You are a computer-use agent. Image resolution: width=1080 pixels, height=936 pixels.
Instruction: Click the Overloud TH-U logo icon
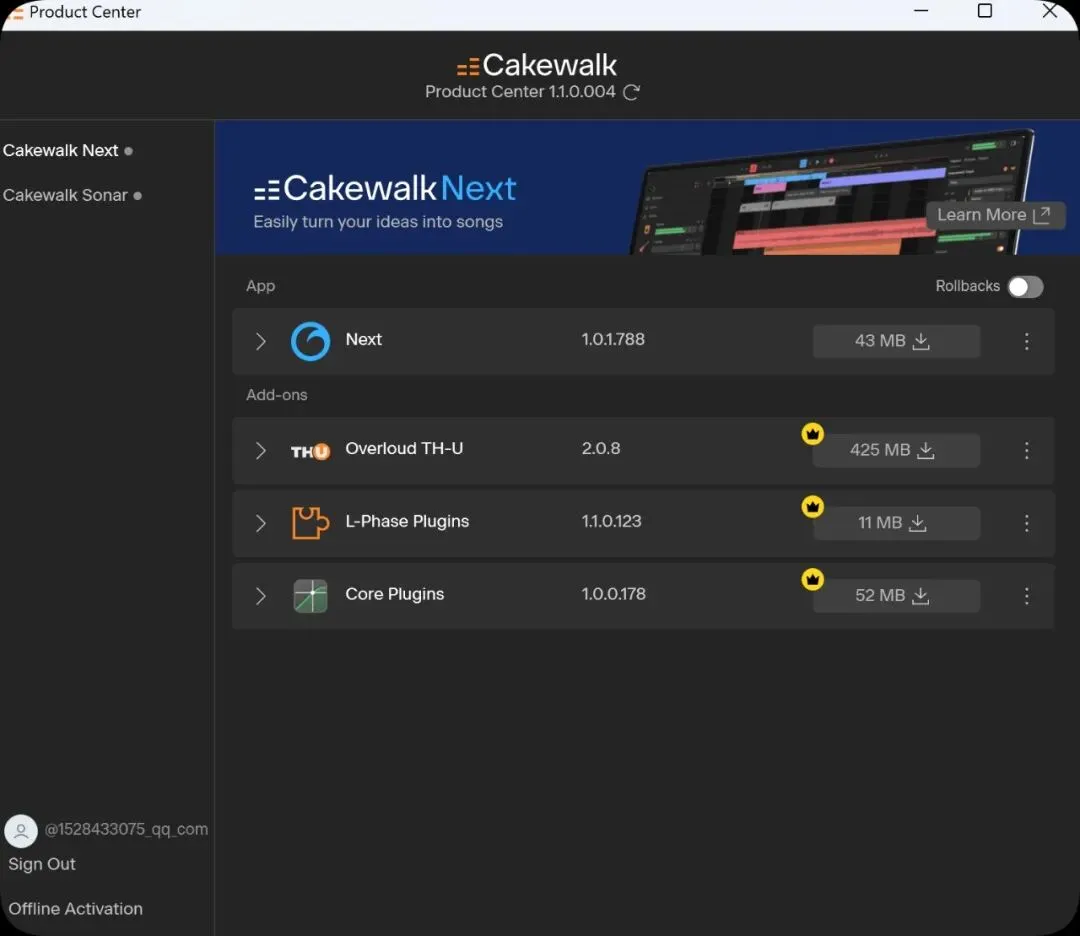(x=311, y=452)
